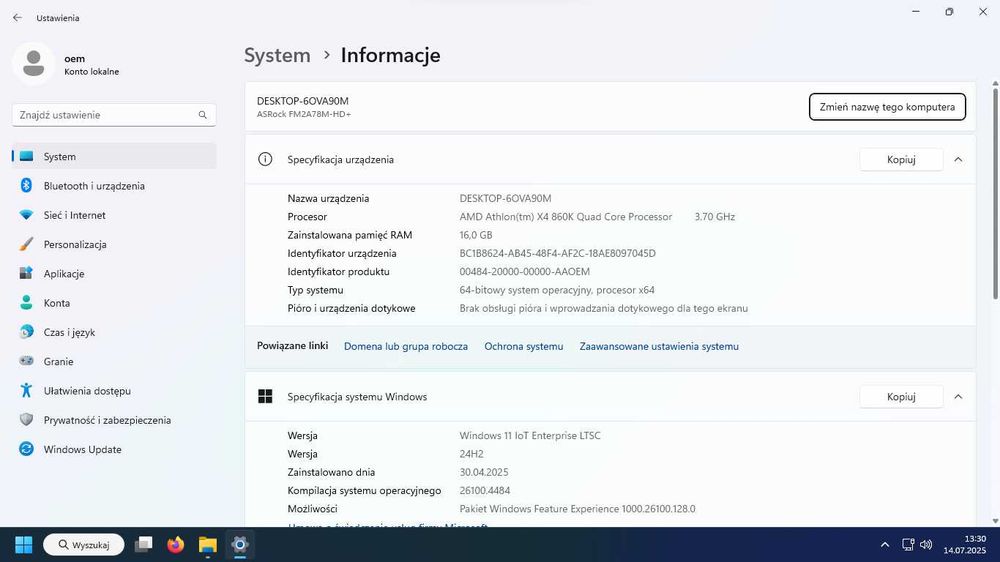Show hidden system tray icons
Viewport: 1000px width, 562px height.
[885, 545]
